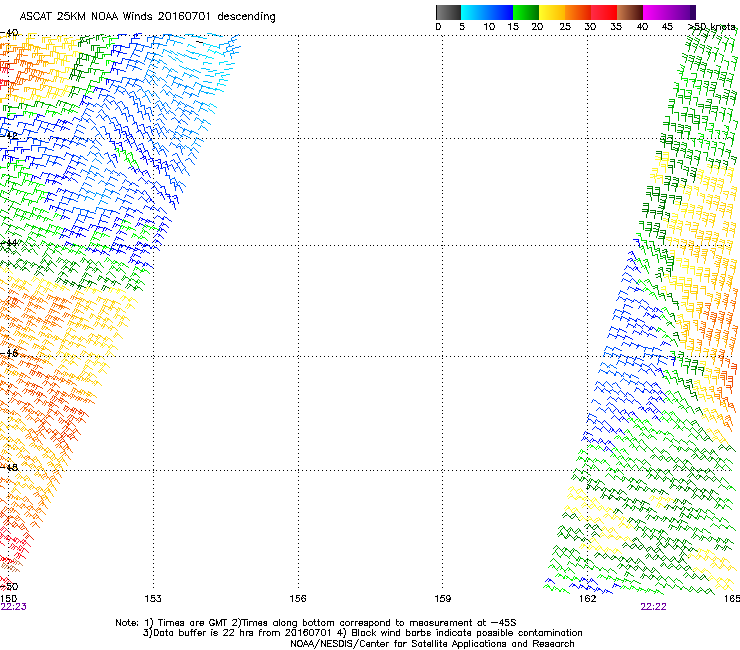740x650 pixels.
Task: Click the gray 0-5 knots color swatch
Action: 448,12
